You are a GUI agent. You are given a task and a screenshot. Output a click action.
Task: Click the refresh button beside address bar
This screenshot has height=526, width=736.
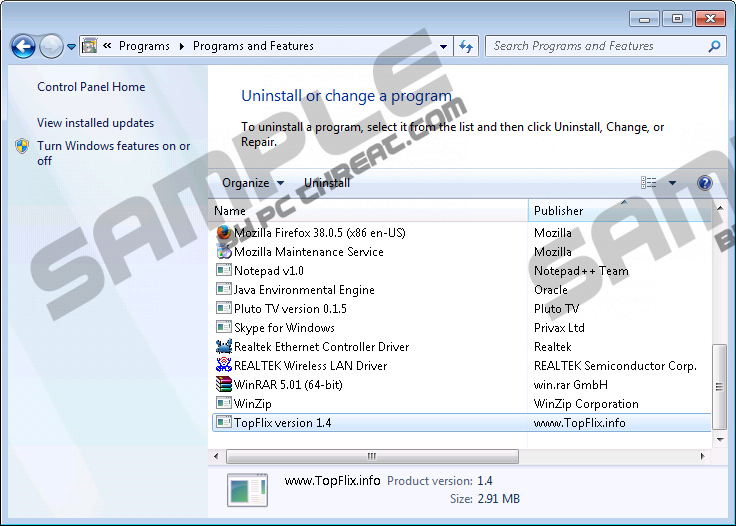point(466,46)
